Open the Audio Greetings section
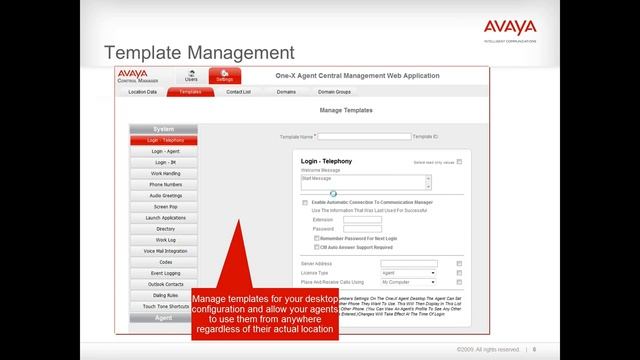The width and height of the screenshot is (640, 360). pos(164,196)
